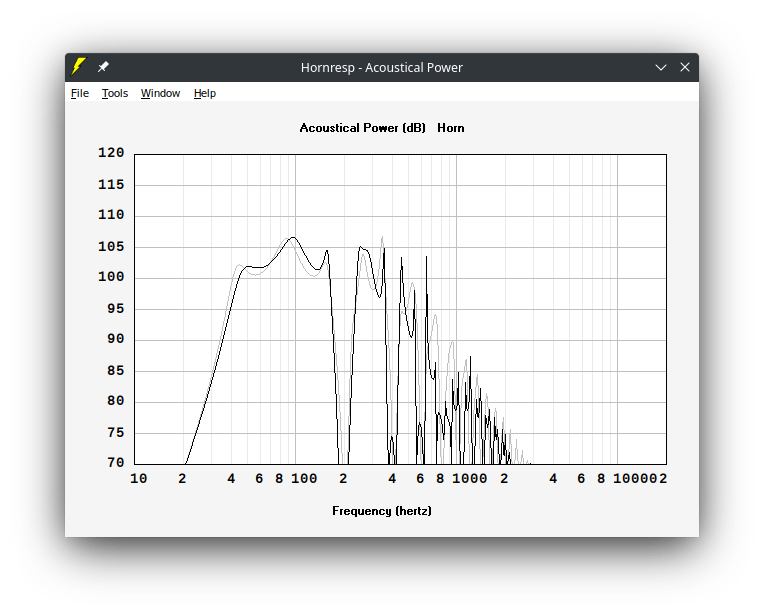Click the 85 value on the dB axis
764x614 pixels.
115,371
